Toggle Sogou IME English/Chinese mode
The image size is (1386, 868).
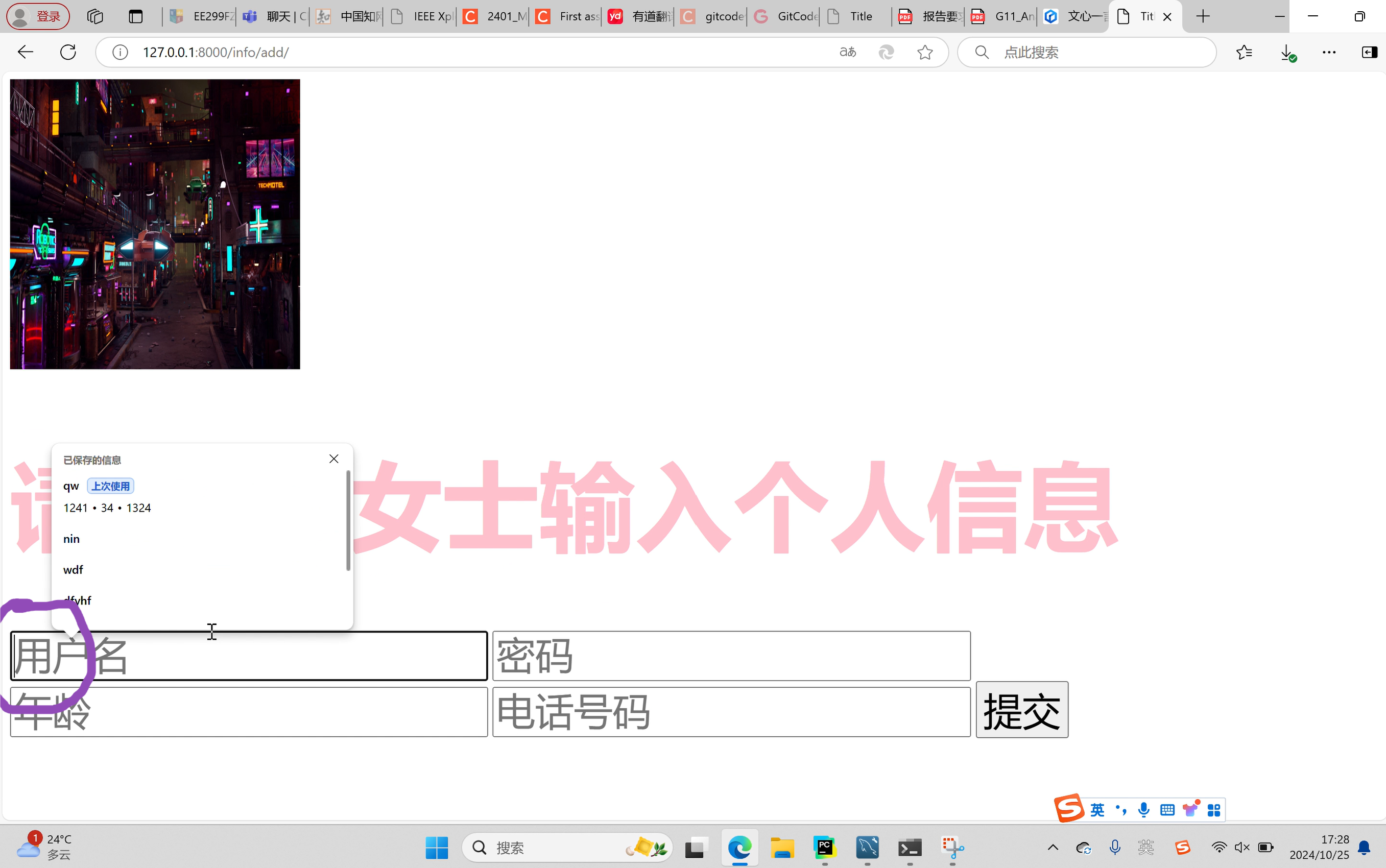click(1097, 809)
